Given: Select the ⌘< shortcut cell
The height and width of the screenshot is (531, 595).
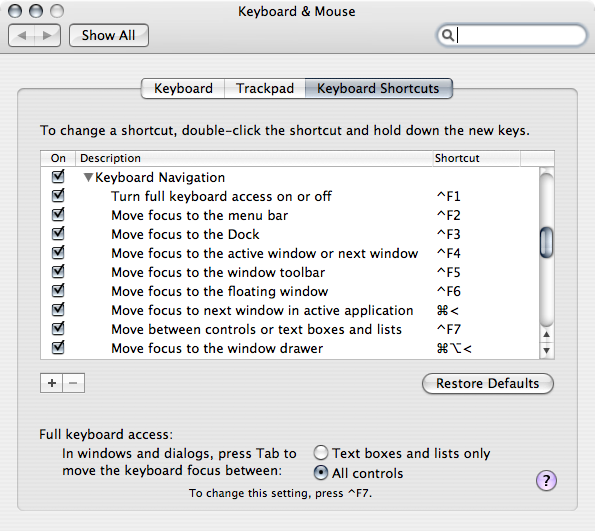Looking at the screenshot, I should (447, 311).
